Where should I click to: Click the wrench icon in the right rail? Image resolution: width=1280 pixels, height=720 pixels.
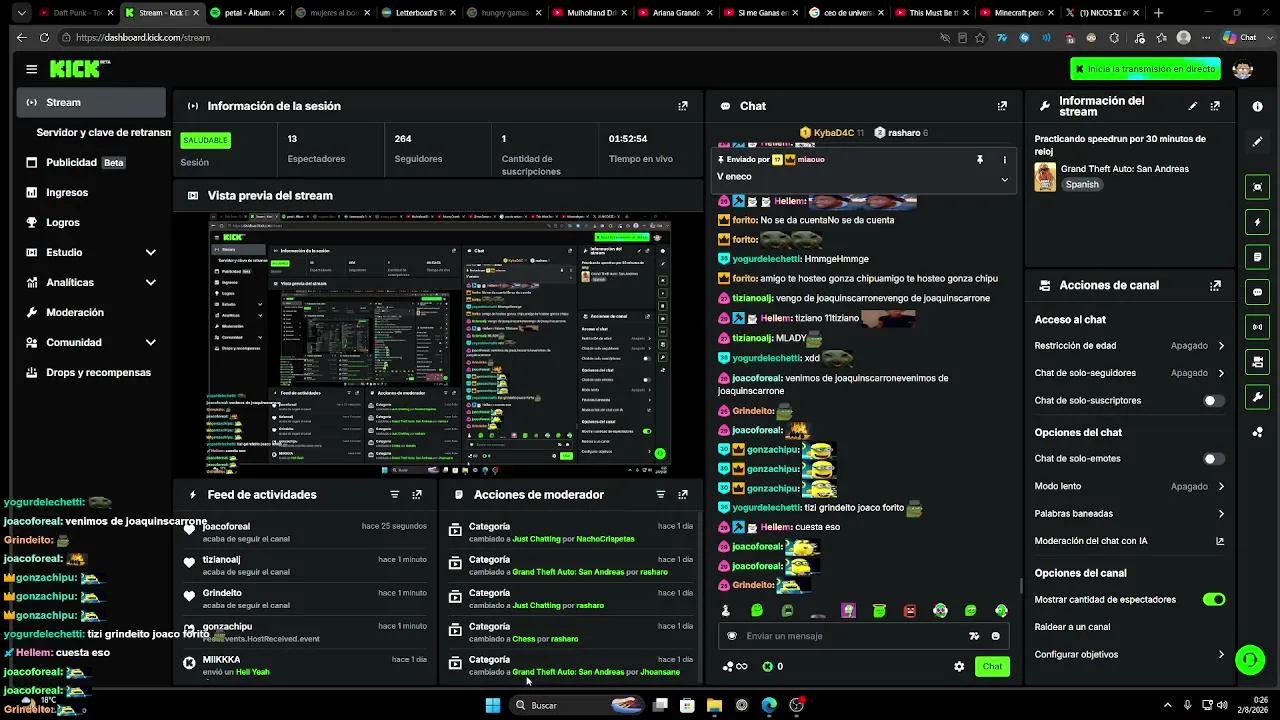point(1257,397)
